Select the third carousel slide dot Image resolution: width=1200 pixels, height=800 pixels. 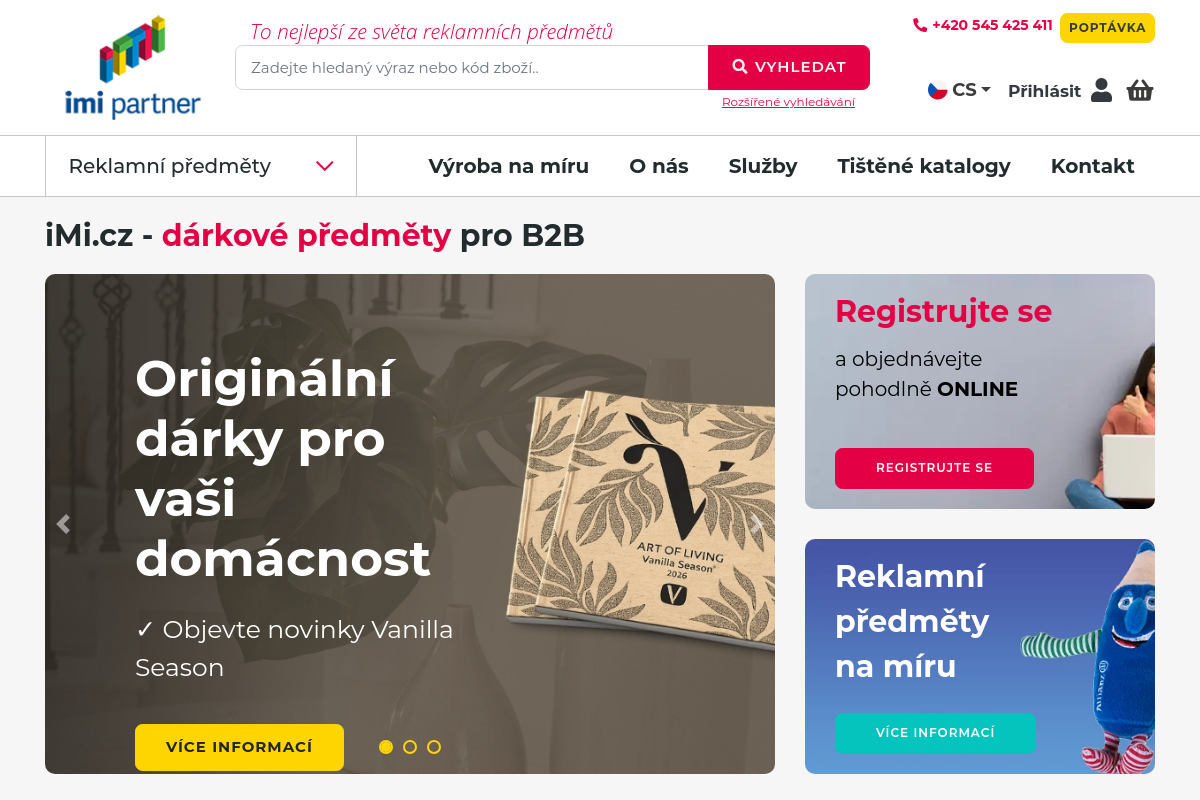434,747
